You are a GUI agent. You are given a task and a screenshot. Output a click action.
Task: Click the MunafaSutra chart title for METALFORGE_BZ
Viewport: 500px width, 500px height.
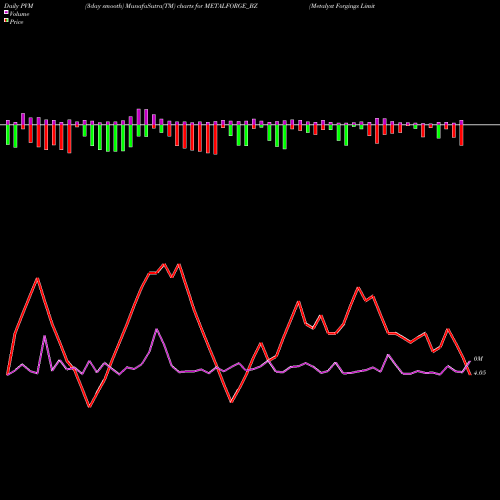pos(171,6)
